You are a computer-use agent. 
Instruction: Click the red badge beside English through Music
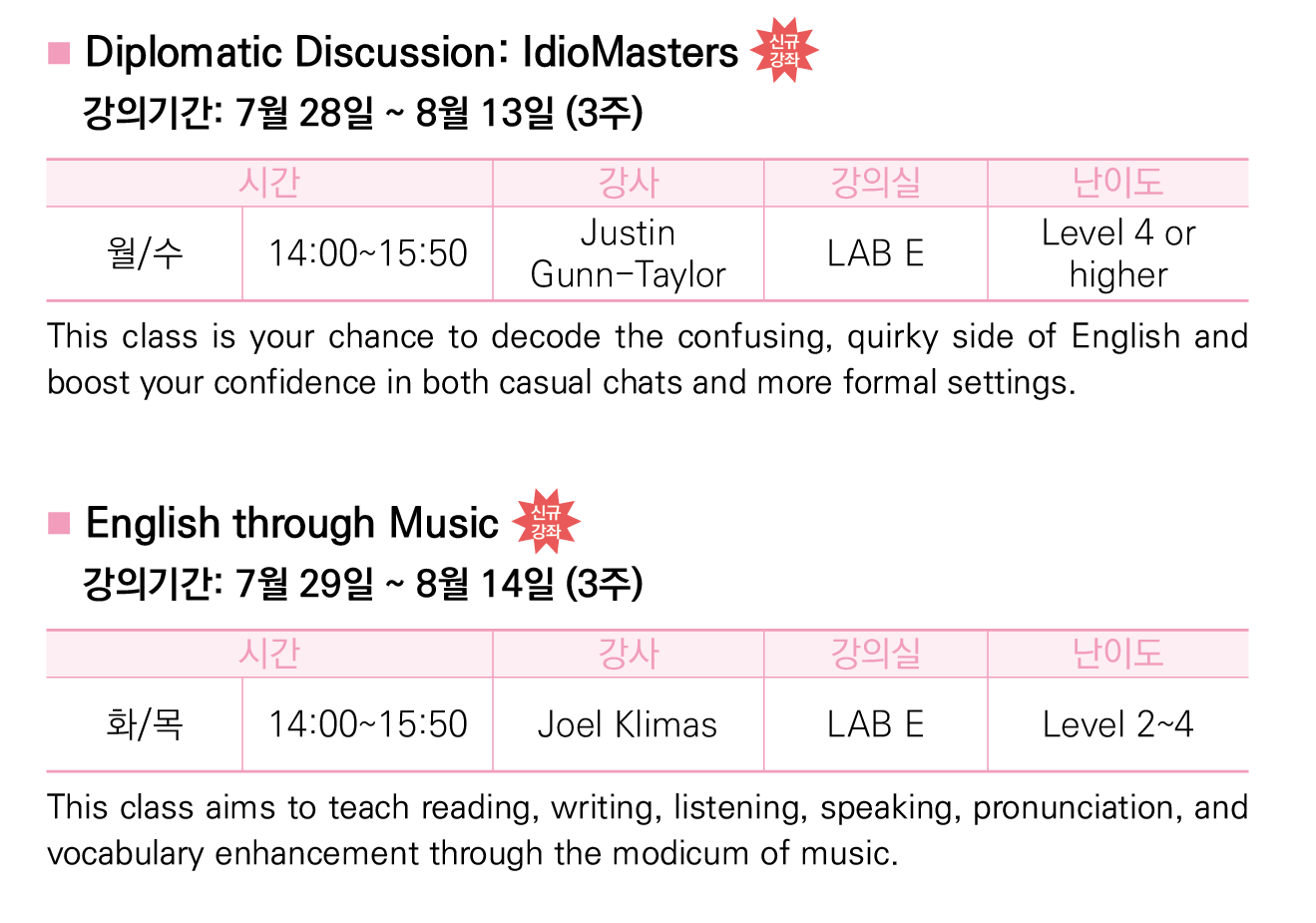[546, 521]
